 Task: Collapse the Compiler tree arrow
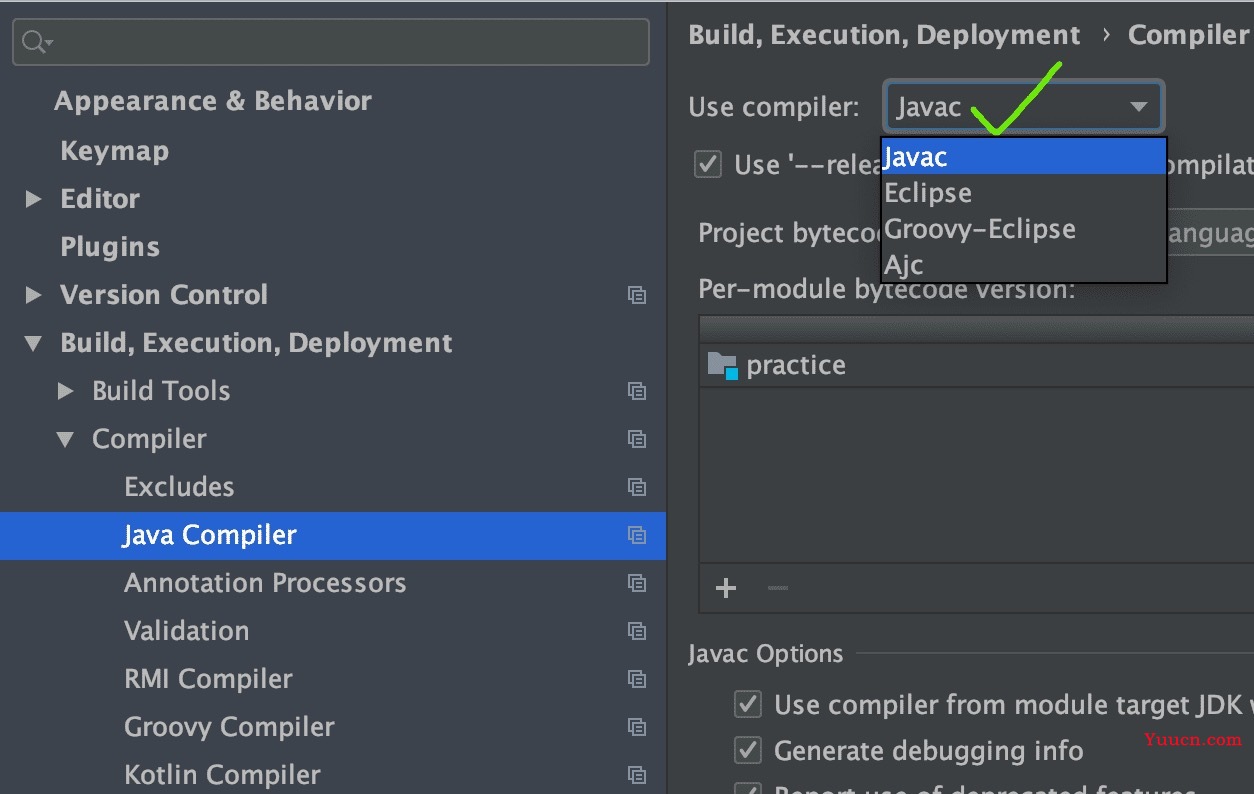pos(66,439)
